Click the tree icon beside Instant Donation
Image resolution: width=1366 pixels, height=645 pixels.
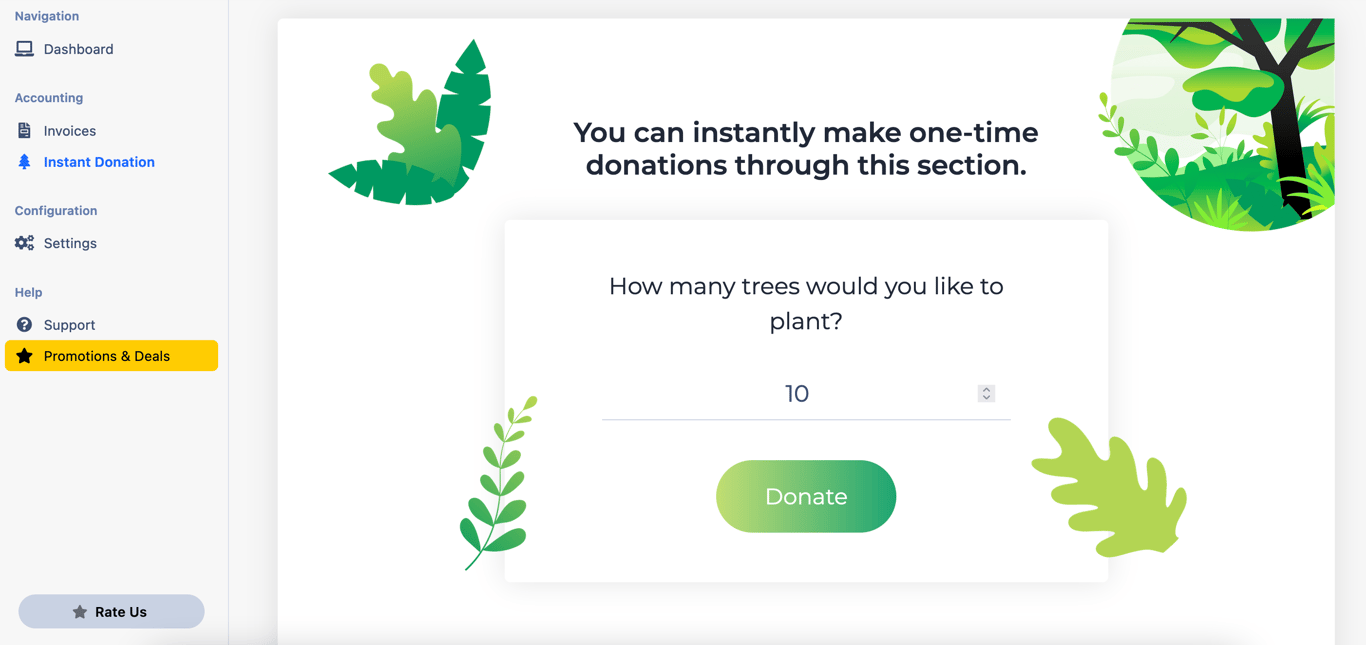24,162
